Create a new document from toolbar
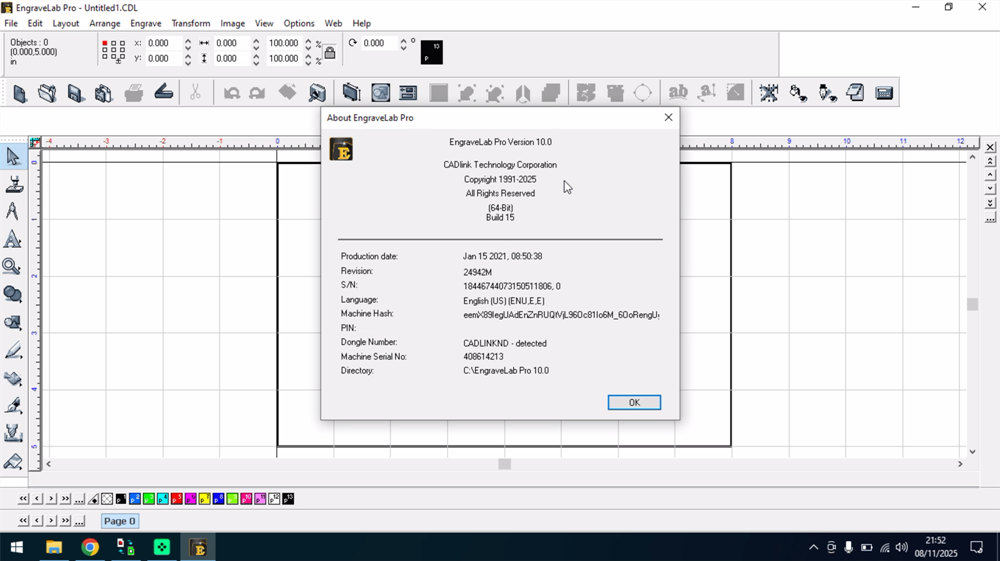The width and height of the screenshot is (1000, 561). point(20,93)
